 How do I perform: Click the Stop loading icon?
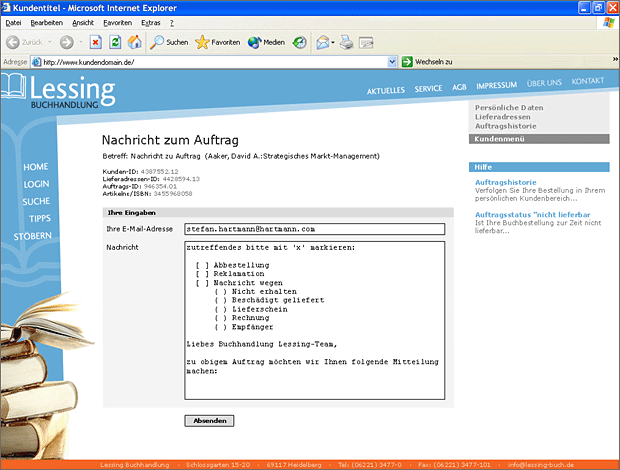[x=96, y=42]
